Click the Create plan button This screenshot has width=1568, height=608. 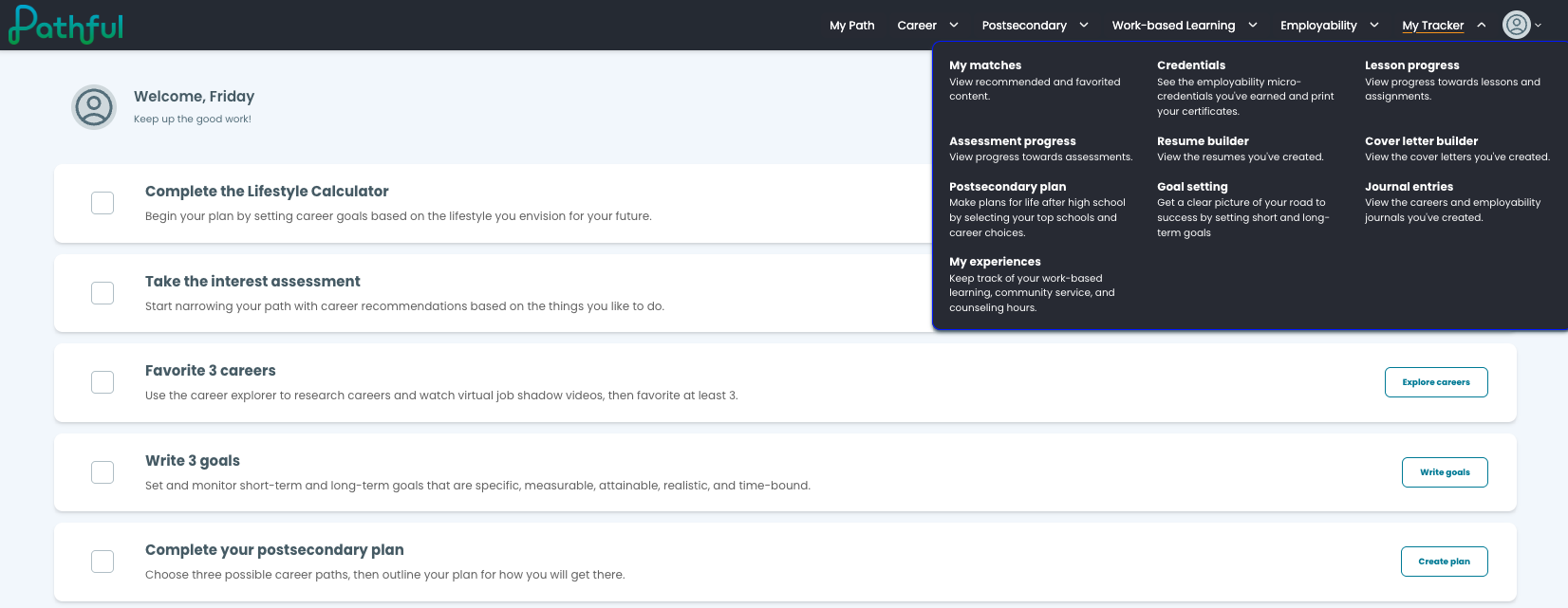pos(1444,562)
